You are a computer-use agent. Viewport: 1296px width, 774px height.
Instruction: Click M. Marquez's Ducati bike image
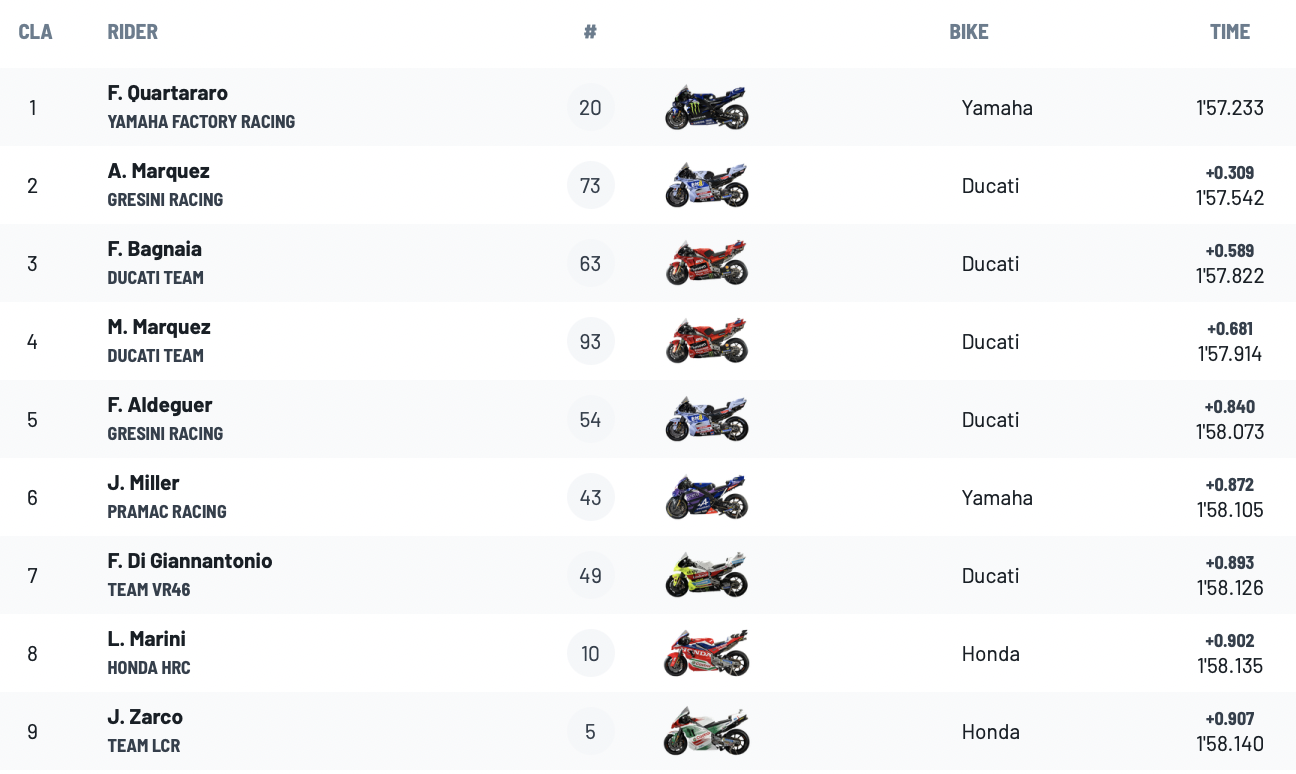pos(706,341)
